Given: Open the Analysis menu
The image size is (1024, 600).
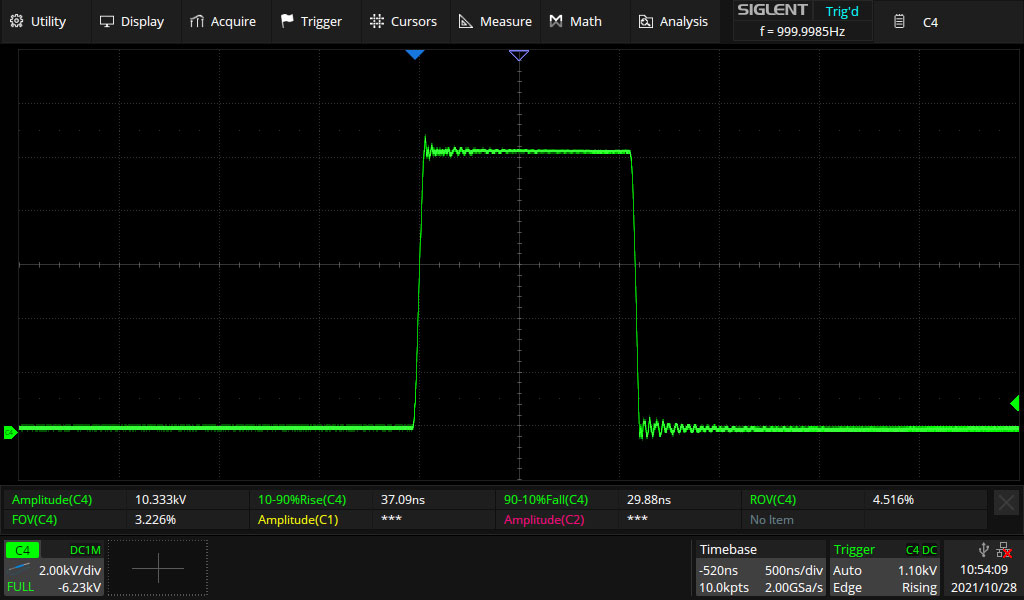Looking at the screenshot, I should tap(673, 22).
